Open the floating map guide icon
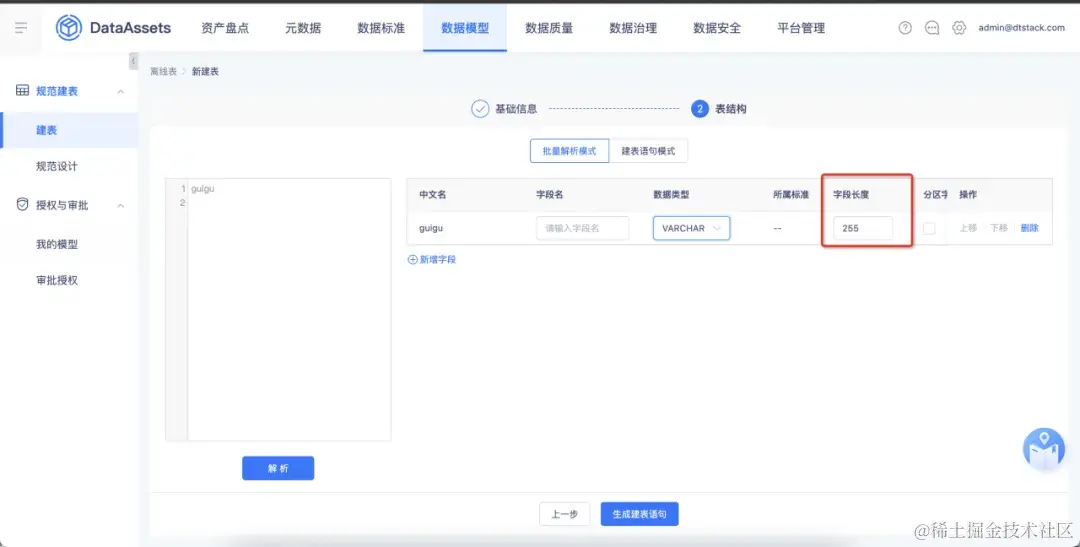This screenshot has height=547, width=1080. [x=1044, y=450]
